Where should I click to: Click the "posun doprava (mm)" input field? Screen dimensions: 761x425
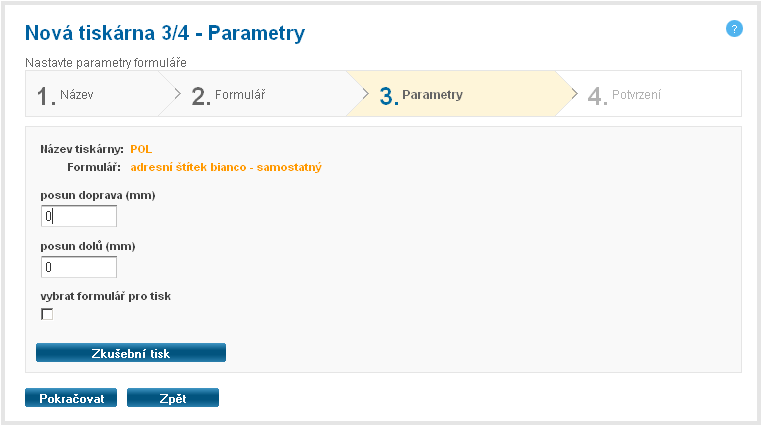(79, 216)
